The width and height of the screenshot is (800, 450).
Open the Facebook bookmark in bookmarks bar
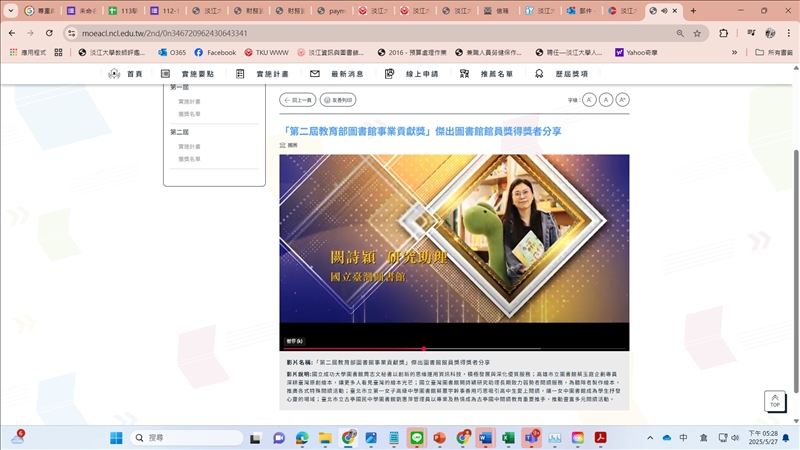[215, 52]
